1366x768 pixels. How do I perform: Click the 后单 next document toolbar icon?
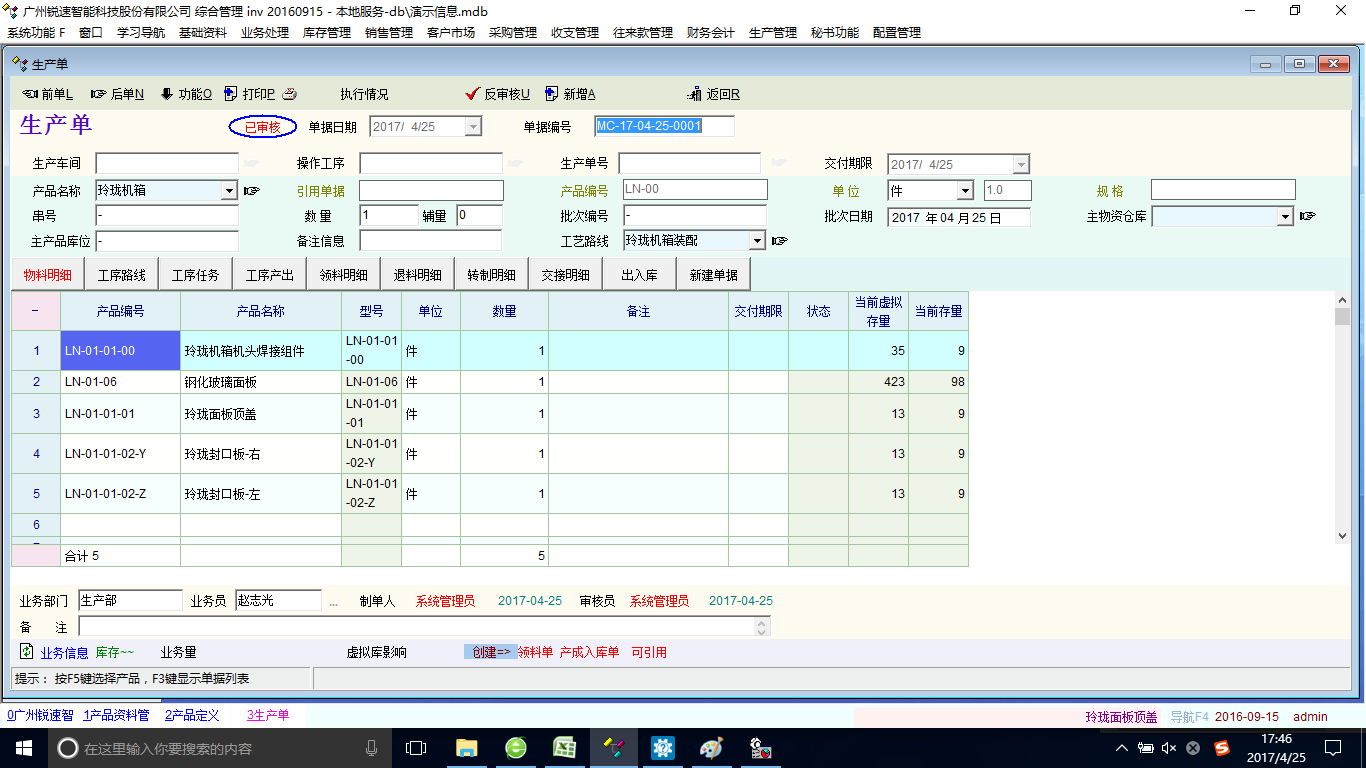pos(99,94)
